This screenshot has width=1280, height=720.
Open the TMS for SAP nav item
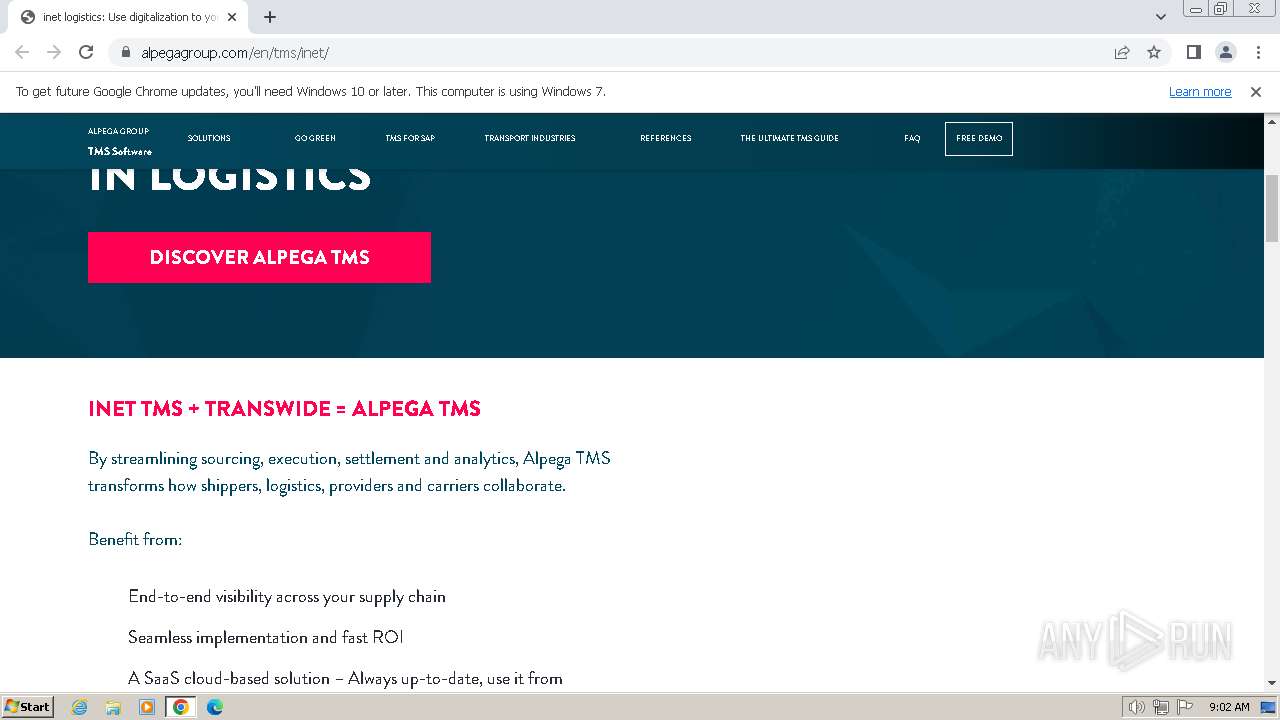tap(410, 138)
